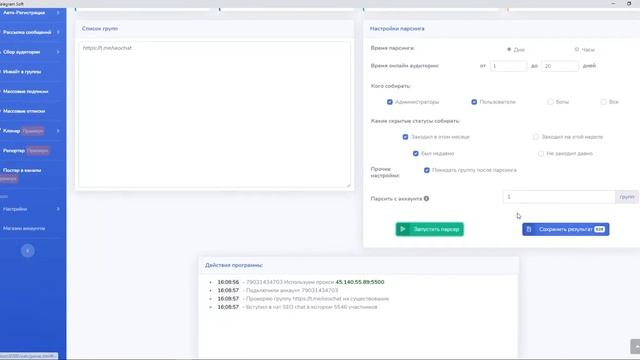Viewport: 640px width, 360px height.
Task: Click the Настройки парсинга panel header
Action: click(397, 29)
